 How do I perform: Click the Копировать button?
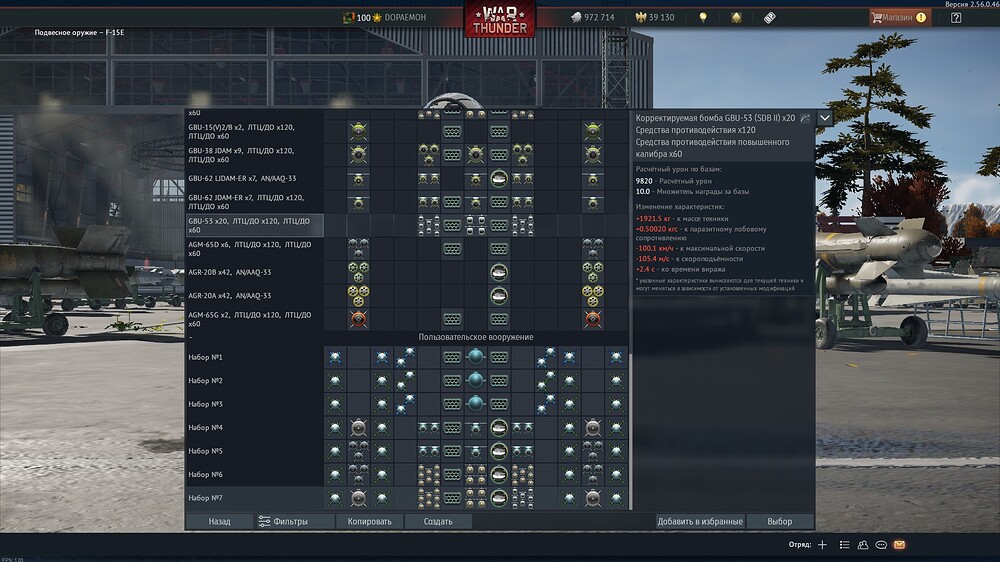[x=369, y=521]
